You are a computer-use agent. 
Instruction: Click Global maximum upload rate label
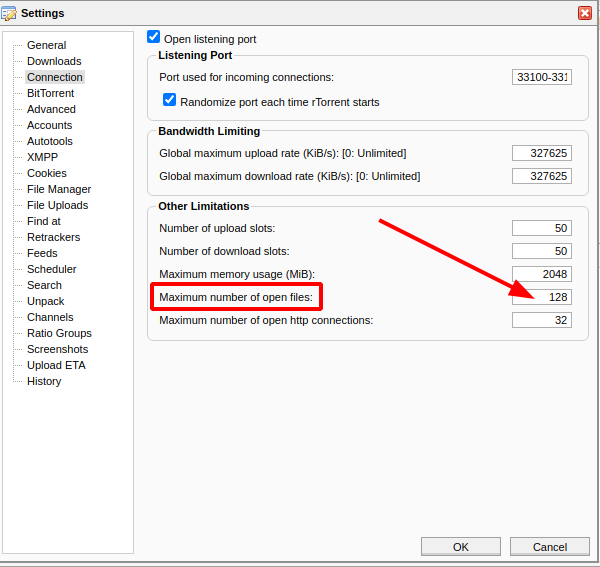click(x=283, y=153)
